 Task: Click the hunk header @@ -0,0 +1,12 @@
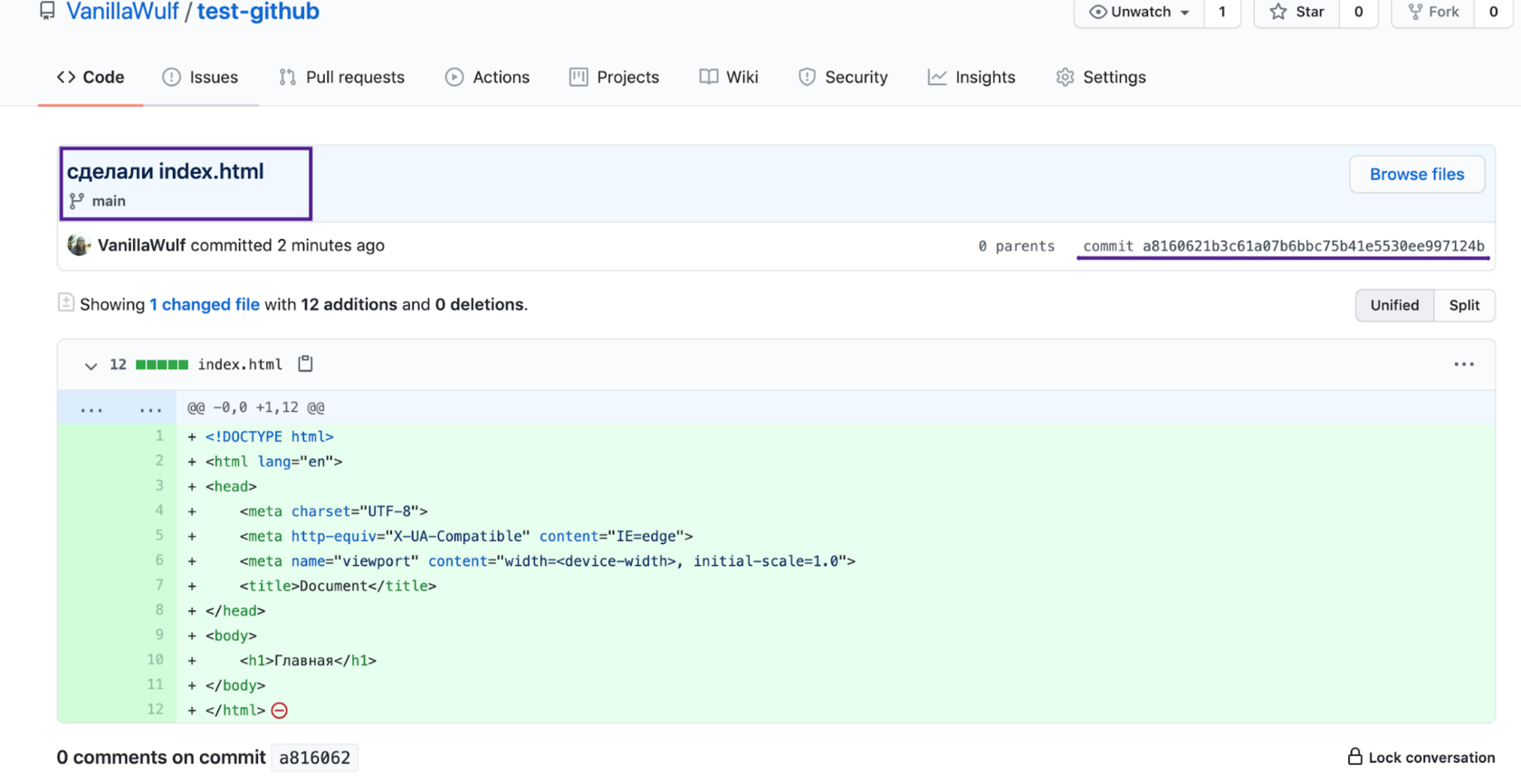(x=255, y=407)
